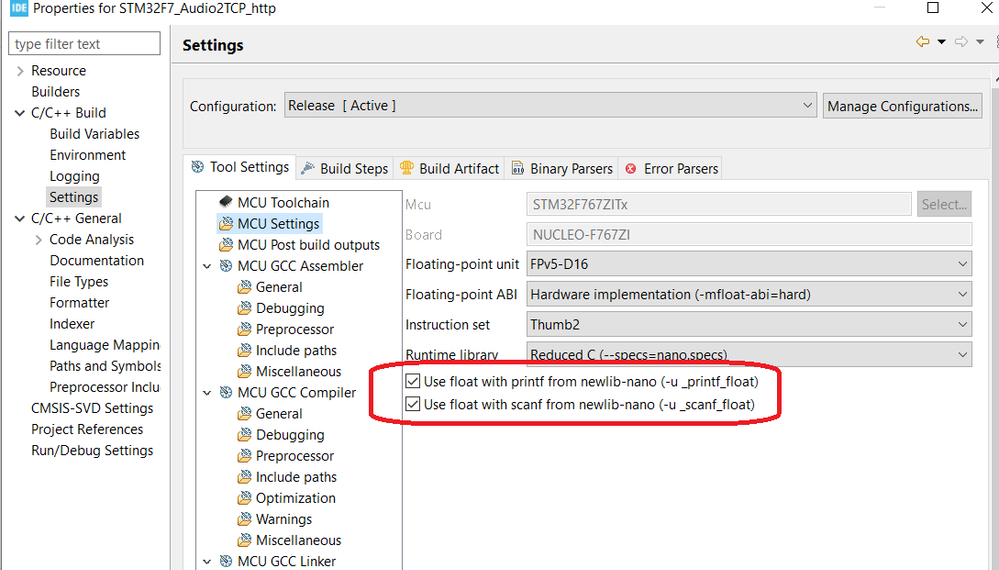Open the Floating-point unit dropdown

coord(749,264)
